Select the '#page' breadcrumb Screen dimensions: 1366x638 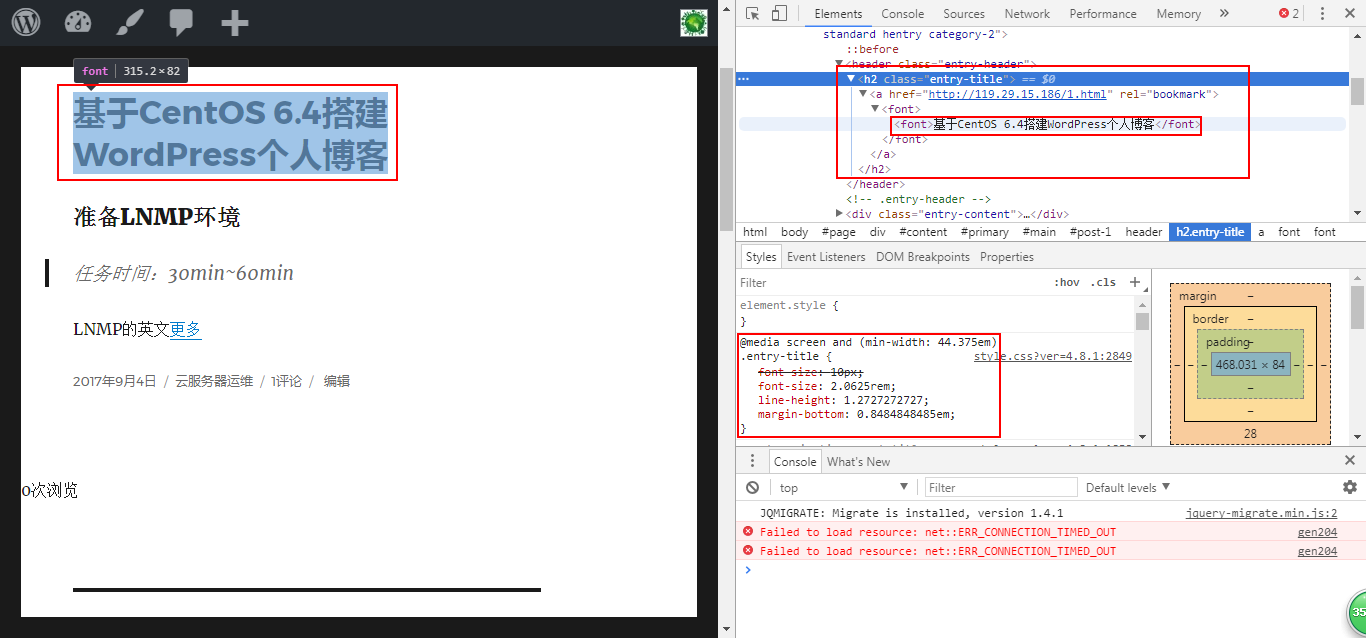pyautogui.click(x=838, y=232)
